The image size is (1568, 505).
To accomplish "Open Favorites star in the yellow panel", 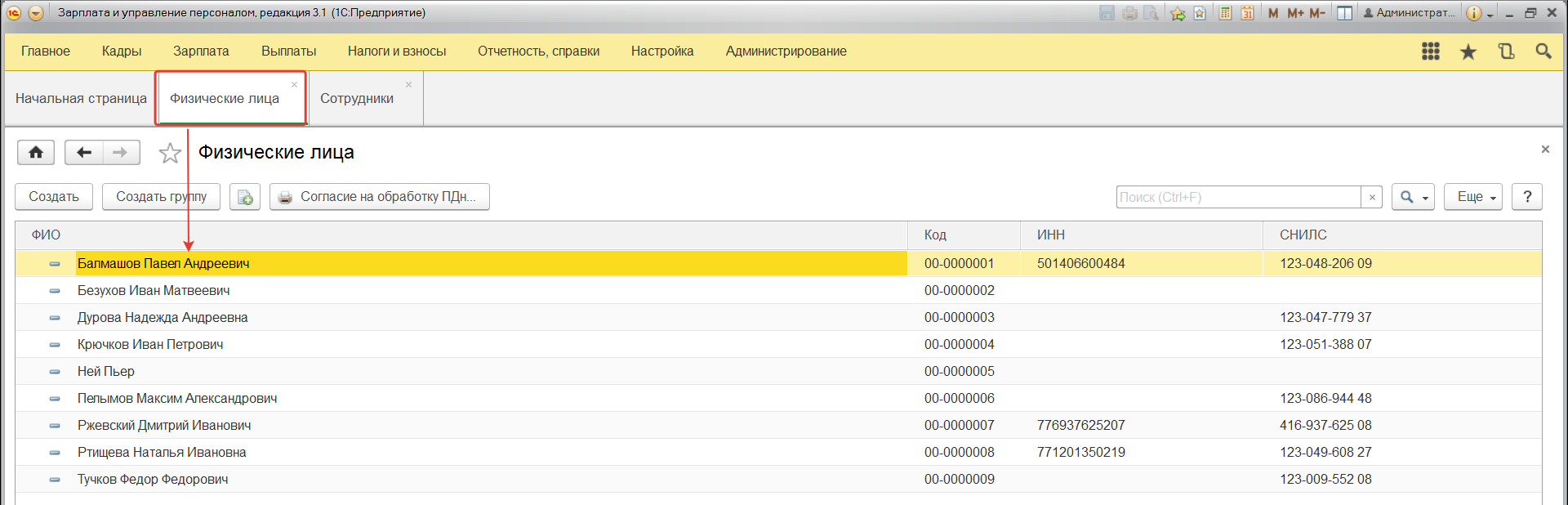I will tap(1468, 52).
